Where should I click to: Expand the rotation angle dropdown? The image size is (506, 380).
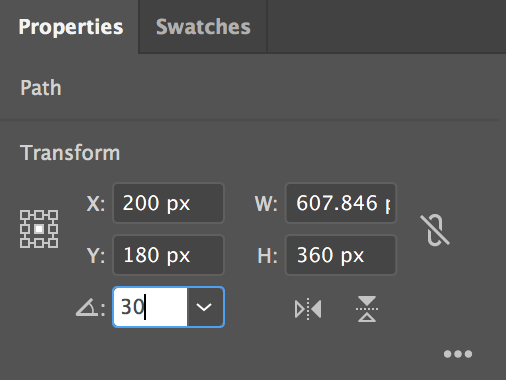coord(205,307)
